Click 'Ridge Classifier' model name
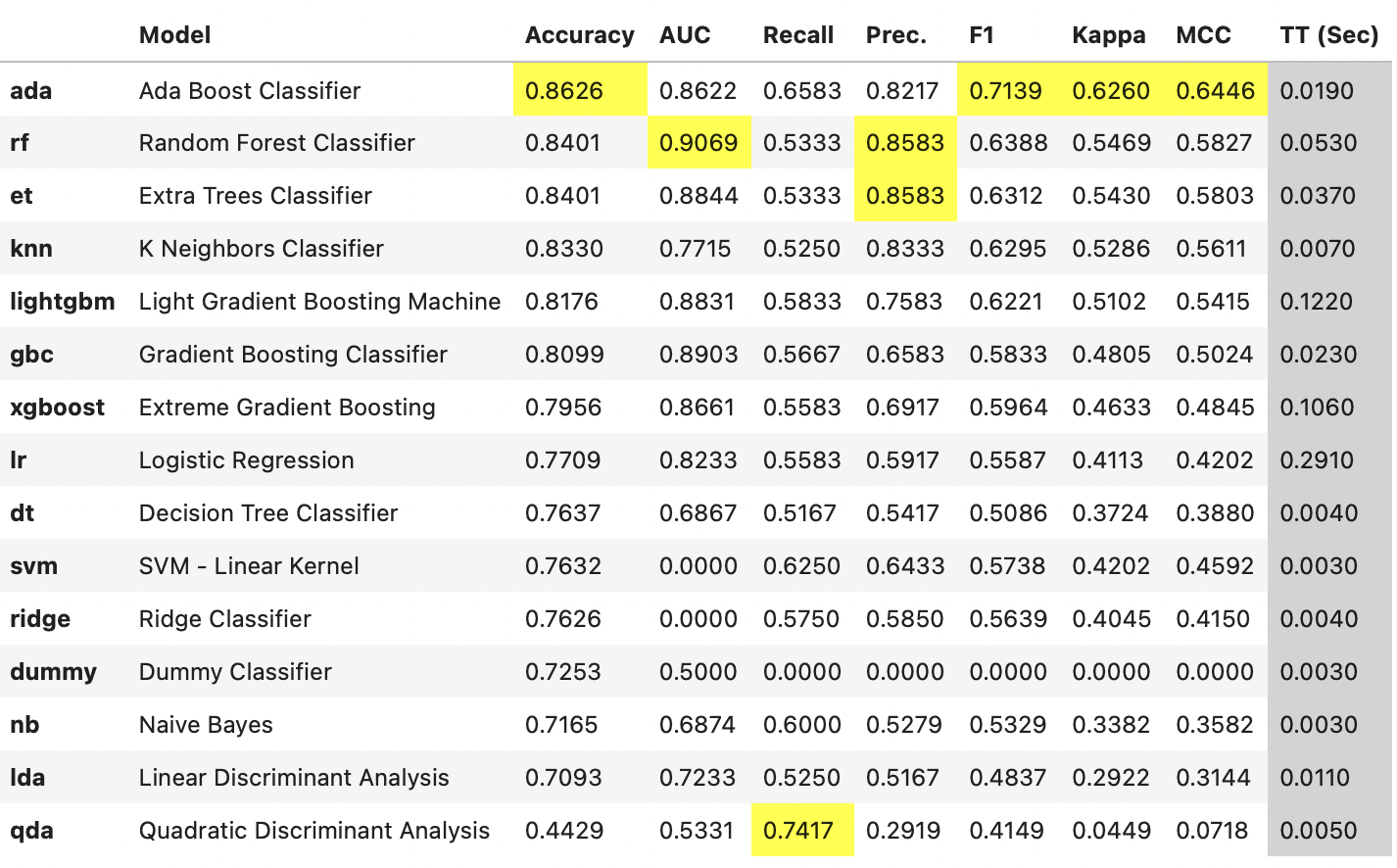1397x868 pixels. point(225,619)
